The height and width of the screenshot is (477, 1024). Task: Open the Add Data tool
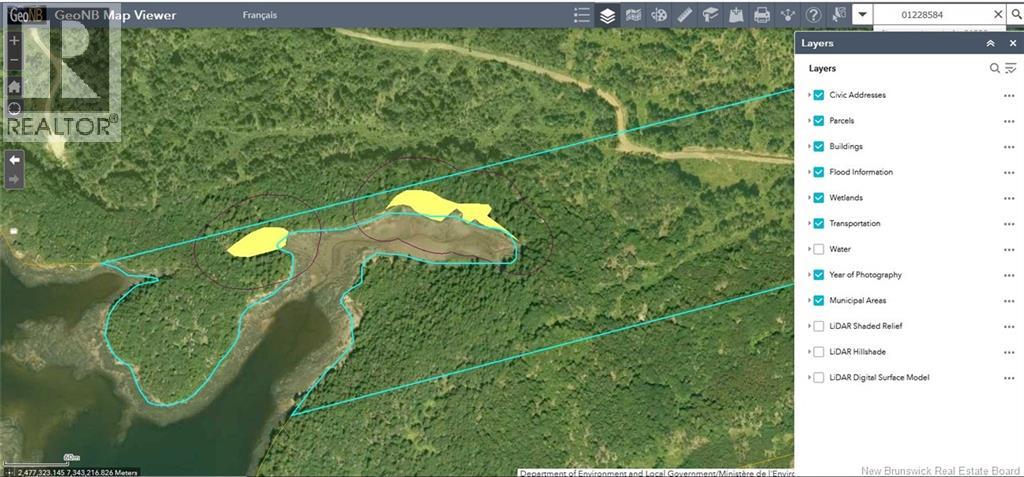[x=736, y=15]
